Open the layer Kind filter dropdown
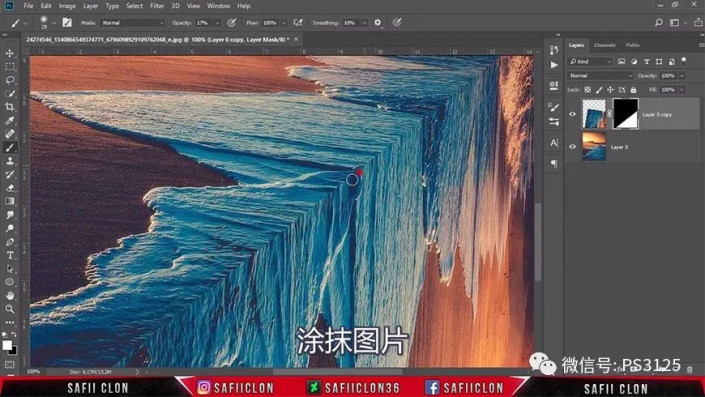Viewport: 705px width, 397px height. point(590,62)
